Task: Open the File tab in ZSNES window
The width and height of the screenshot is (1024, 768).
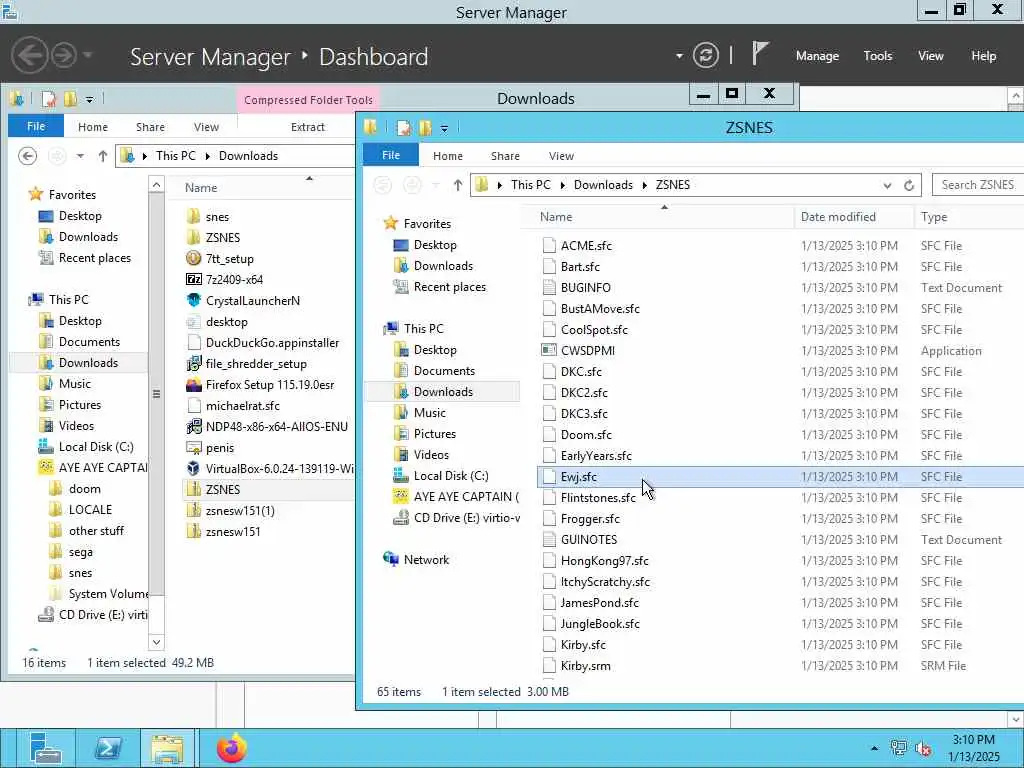Action: pyautogui.click(x=391, y=155)
